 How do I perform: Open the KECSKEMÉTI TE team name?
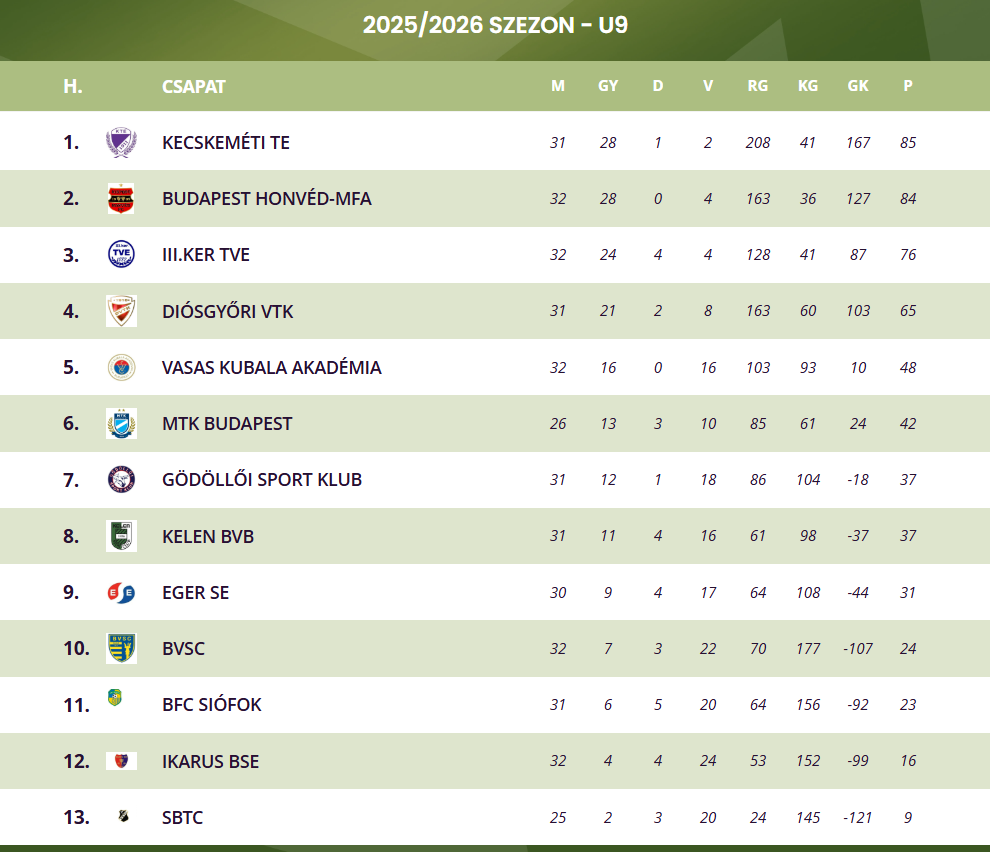click(x=226, y=143)
